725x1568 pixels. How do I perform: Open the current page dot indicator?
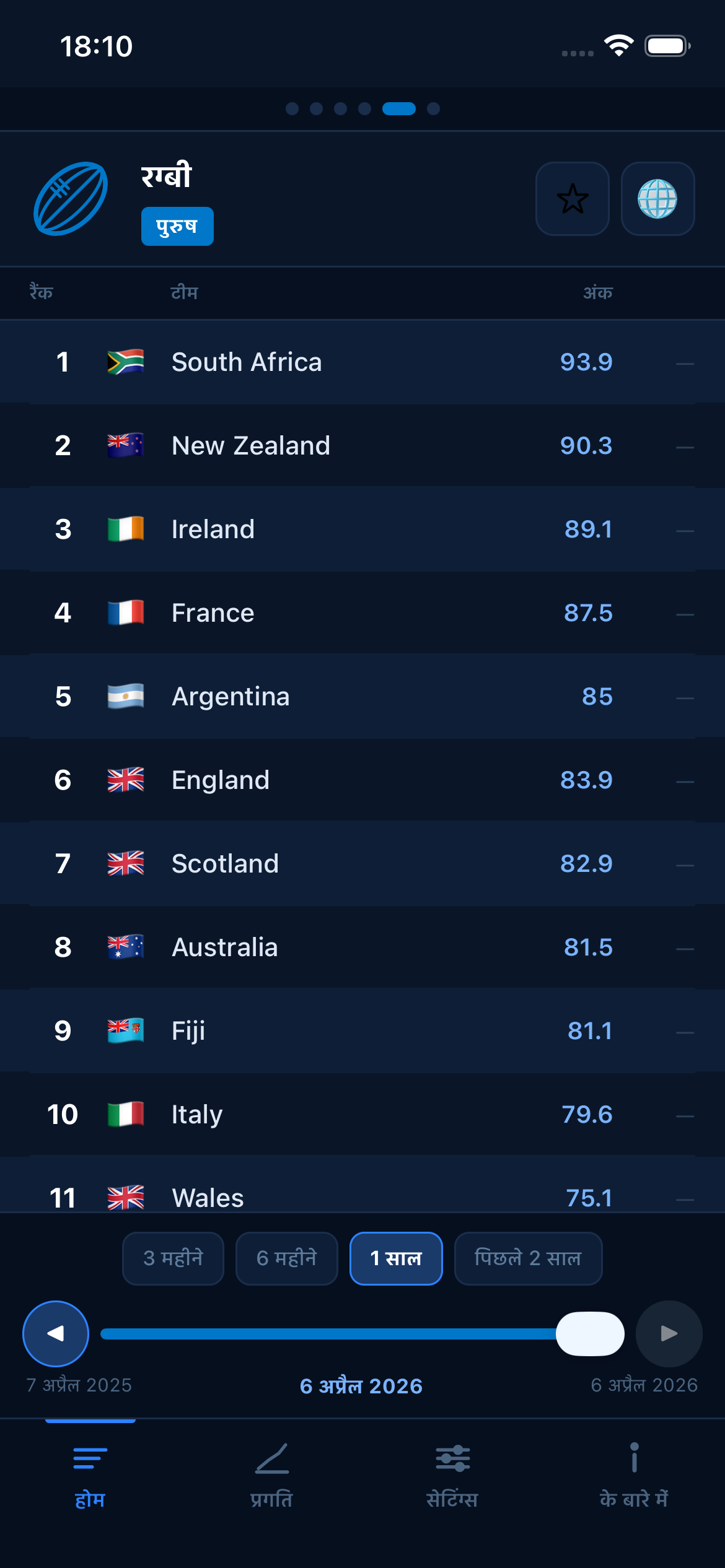coord(400,108)
